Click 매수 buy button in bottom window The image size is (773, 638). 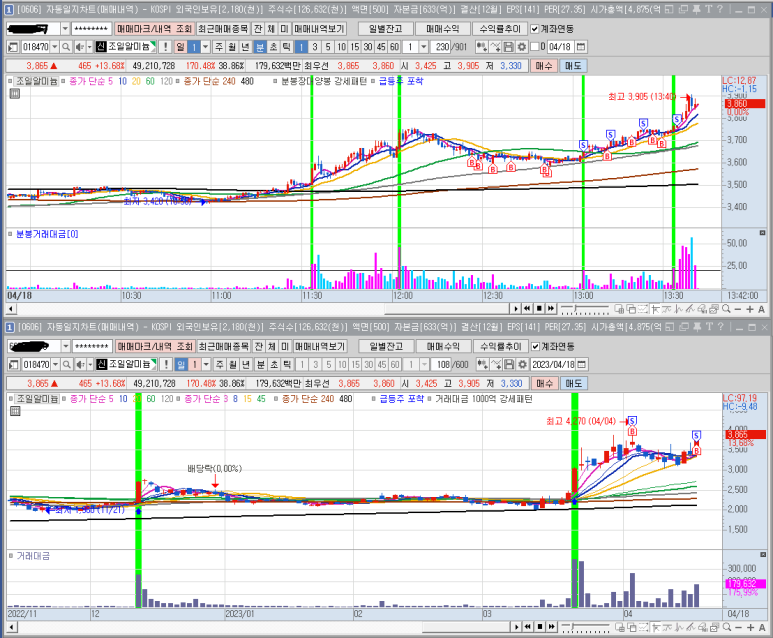(544, 383)
